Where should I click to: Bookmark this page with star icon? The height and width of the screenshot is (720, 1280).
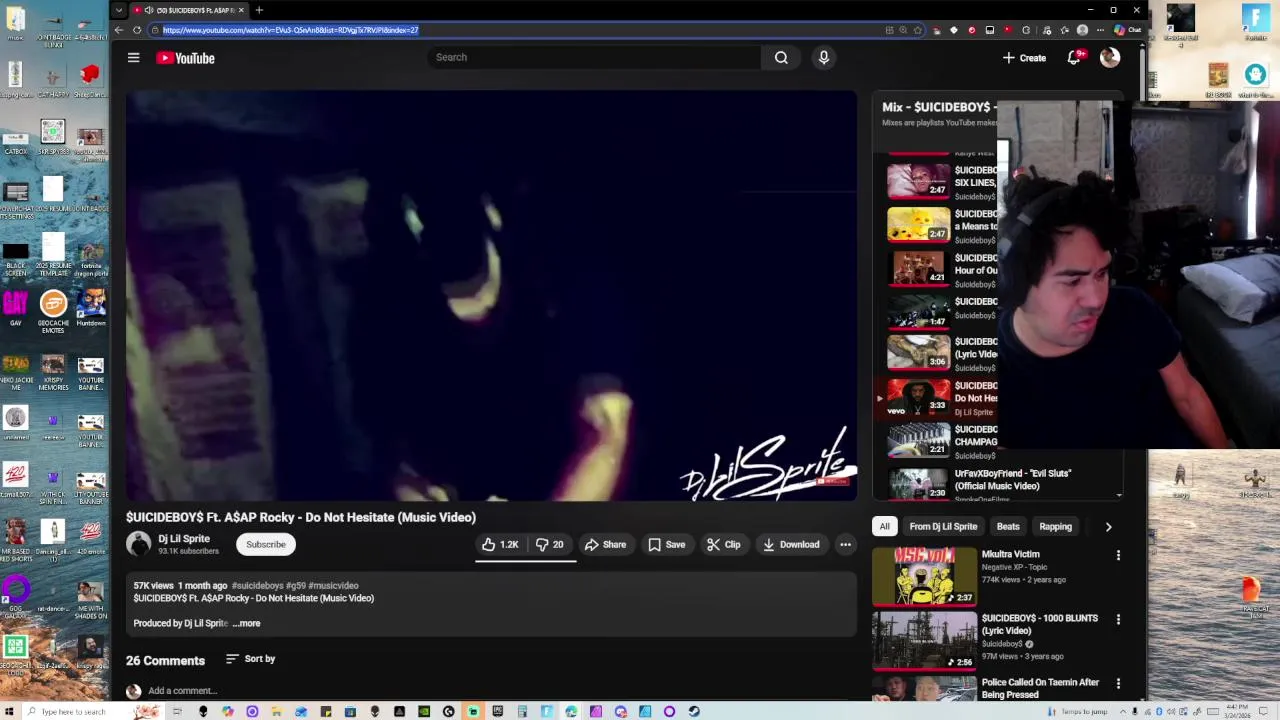click(917, 30)
